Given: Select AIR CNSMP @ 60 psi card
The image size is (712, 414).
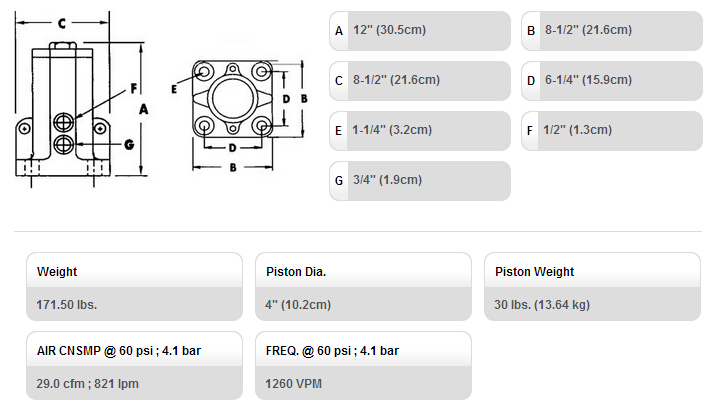Looking at the screenshot, I should [134, 365].
